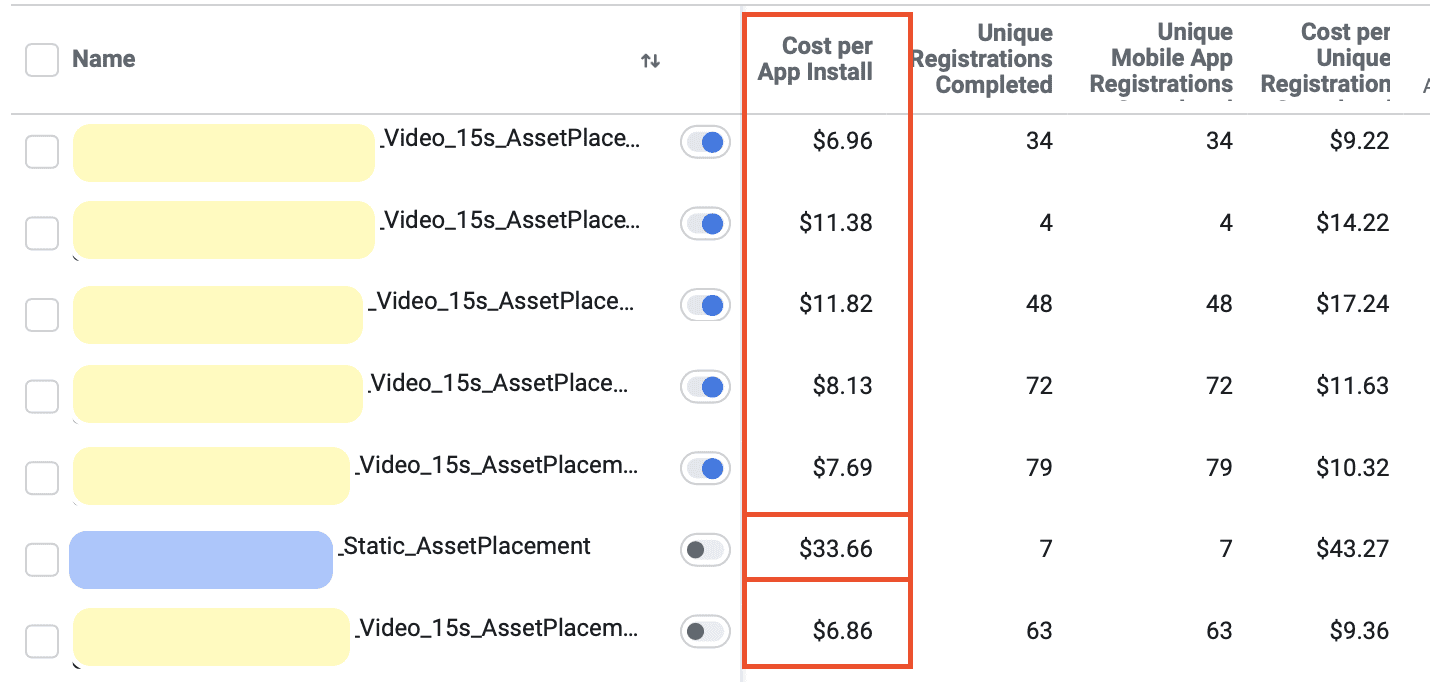Toggle the active switch in the $8.13 row
Screen dimensions: 1430x682
click(705, 386)
